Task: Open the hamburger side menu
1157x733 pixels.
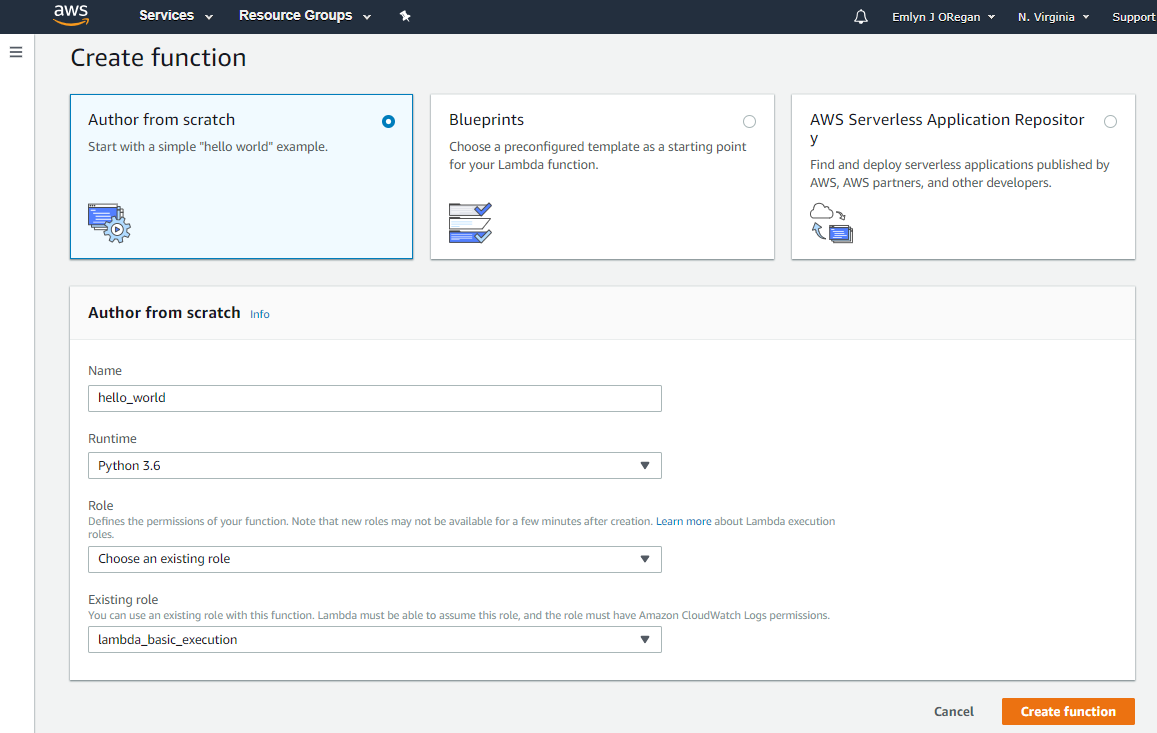Action: point(15,52)
